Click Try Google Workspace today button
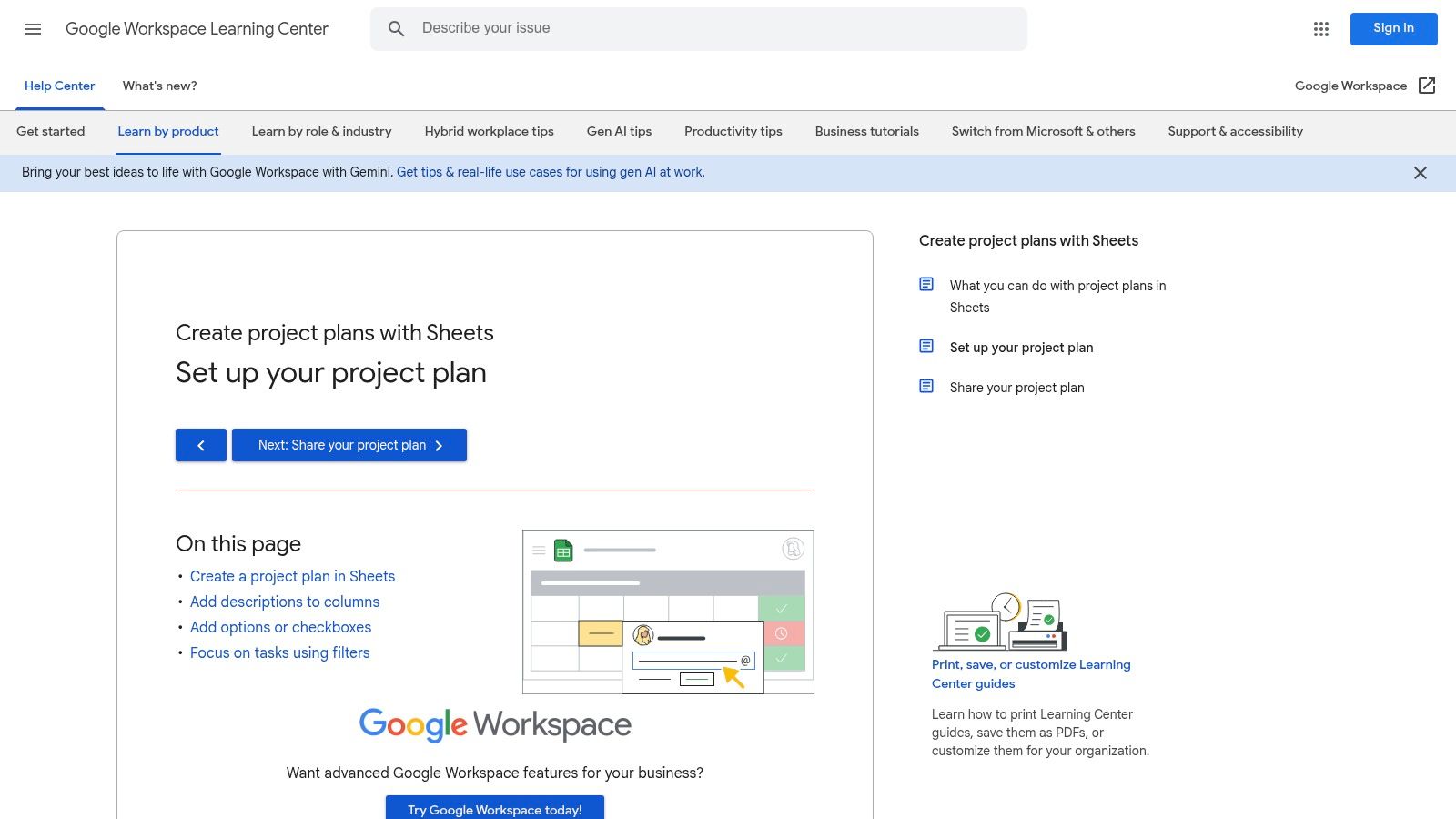The height and width of the screenshot is (819, 1456). click(494, 809)
